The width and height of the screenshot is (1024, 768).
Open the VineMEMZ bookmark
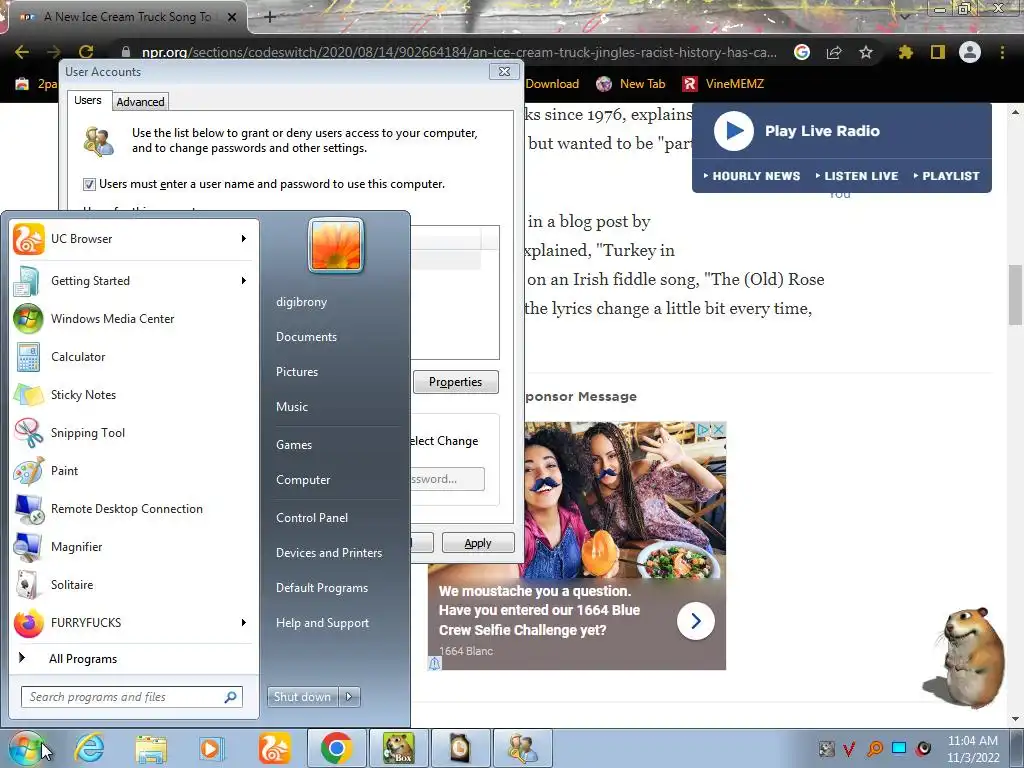pos(723,84)
